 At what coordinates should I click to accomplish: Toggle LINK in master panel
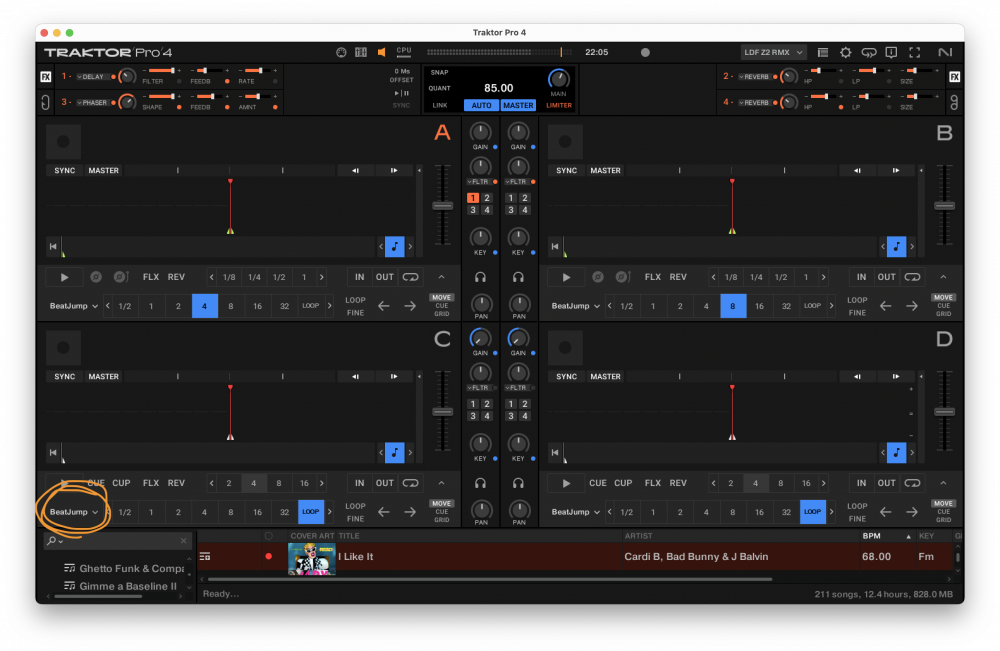(x=439, y=105)
